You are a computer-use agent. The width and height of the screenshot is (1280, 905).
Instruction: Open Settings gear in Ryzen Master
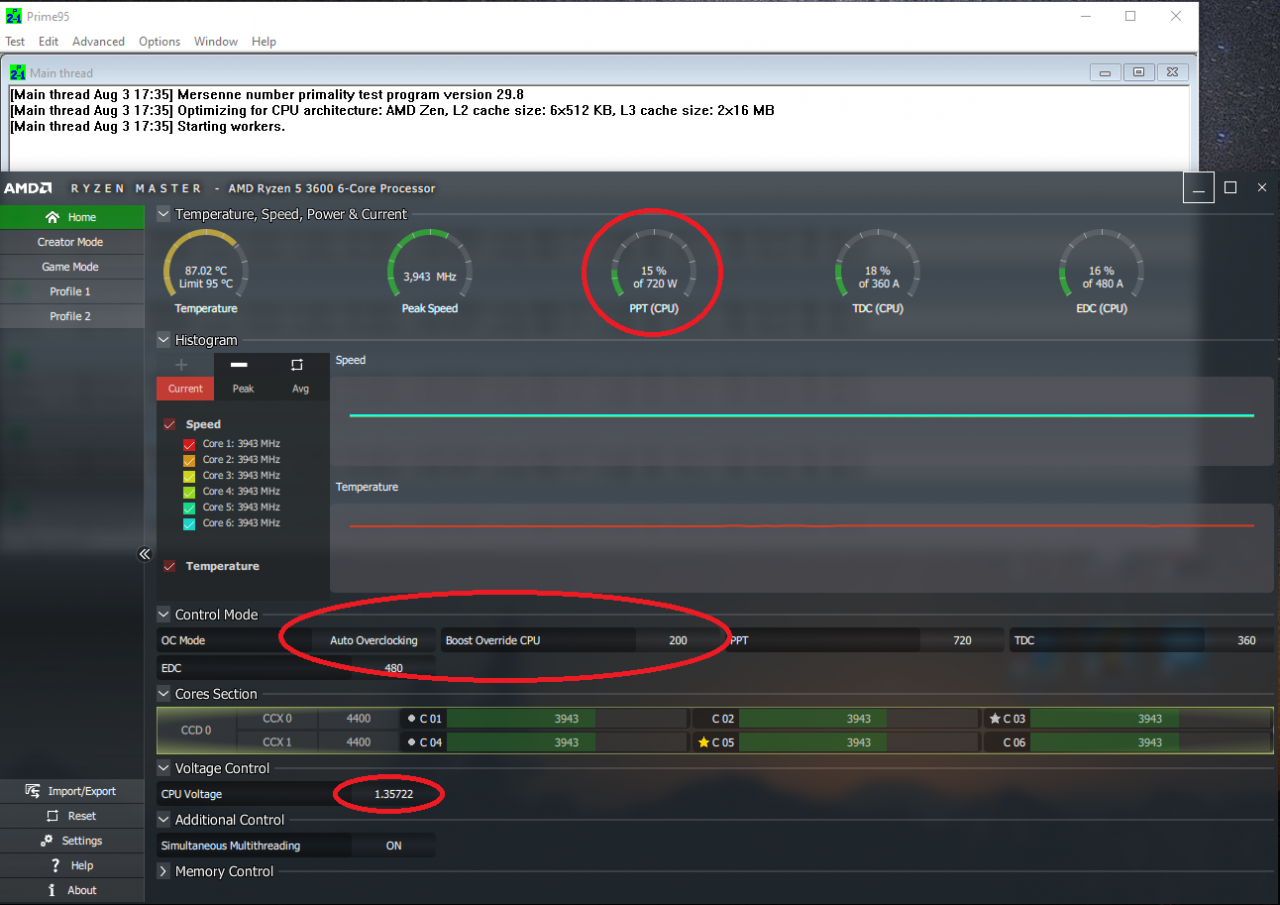[46, 841]
